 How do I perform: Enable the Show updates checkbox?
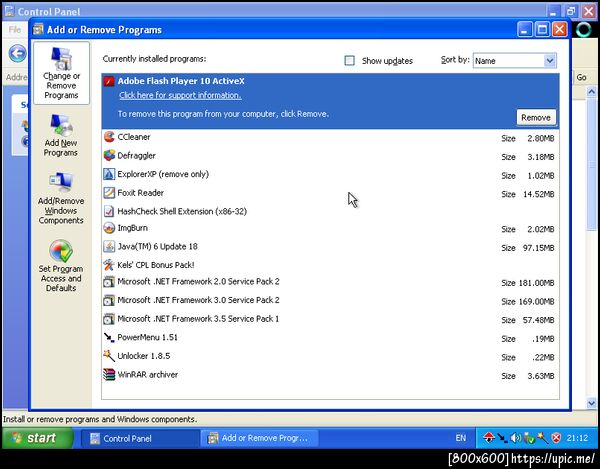pos(349,60)
